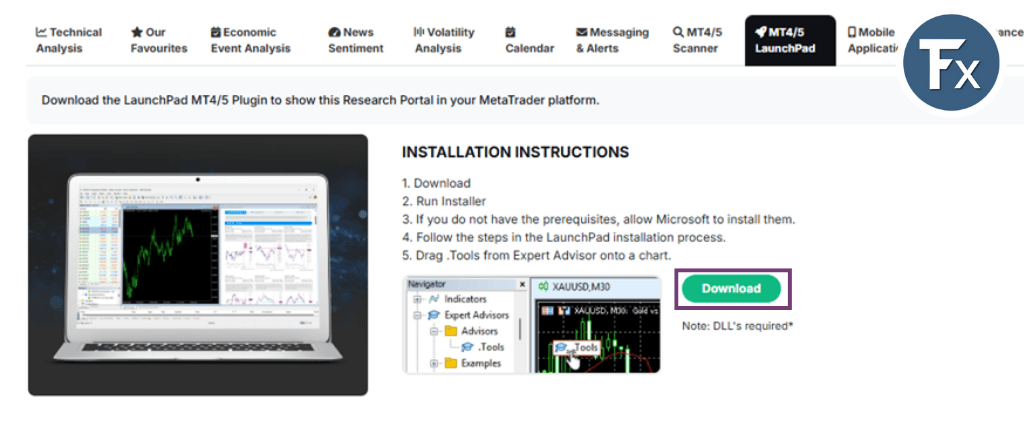Viewport: 1024px width, 446px height.
Task: Click the Mobile Application phone icon
Action: (x=852, y=33)
